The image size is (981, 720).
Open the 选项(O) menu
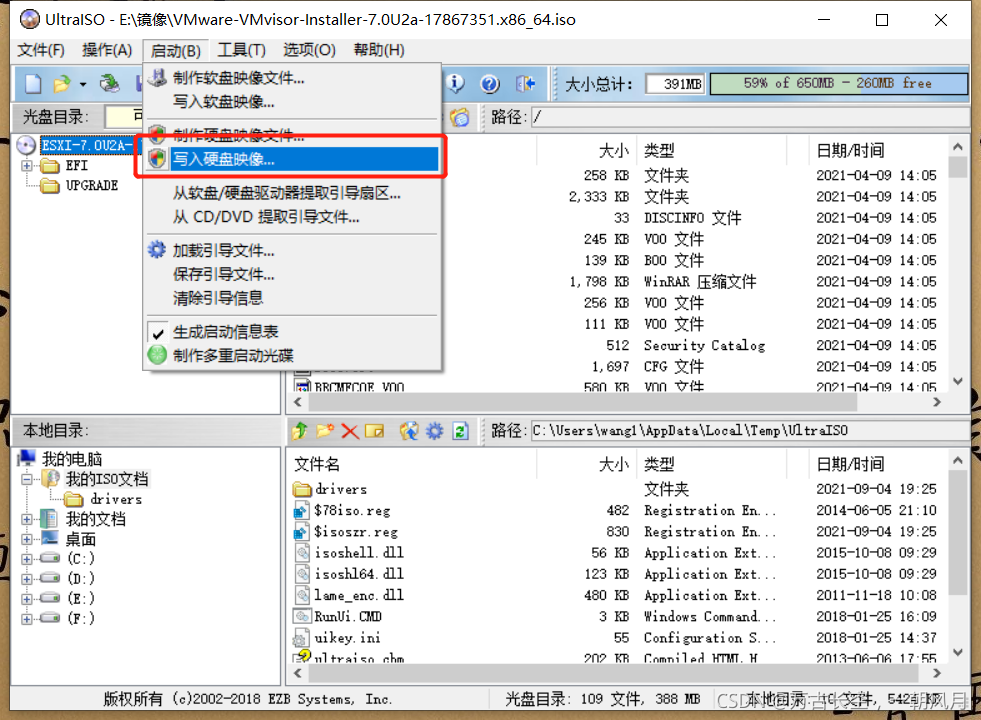pos(309,50)
